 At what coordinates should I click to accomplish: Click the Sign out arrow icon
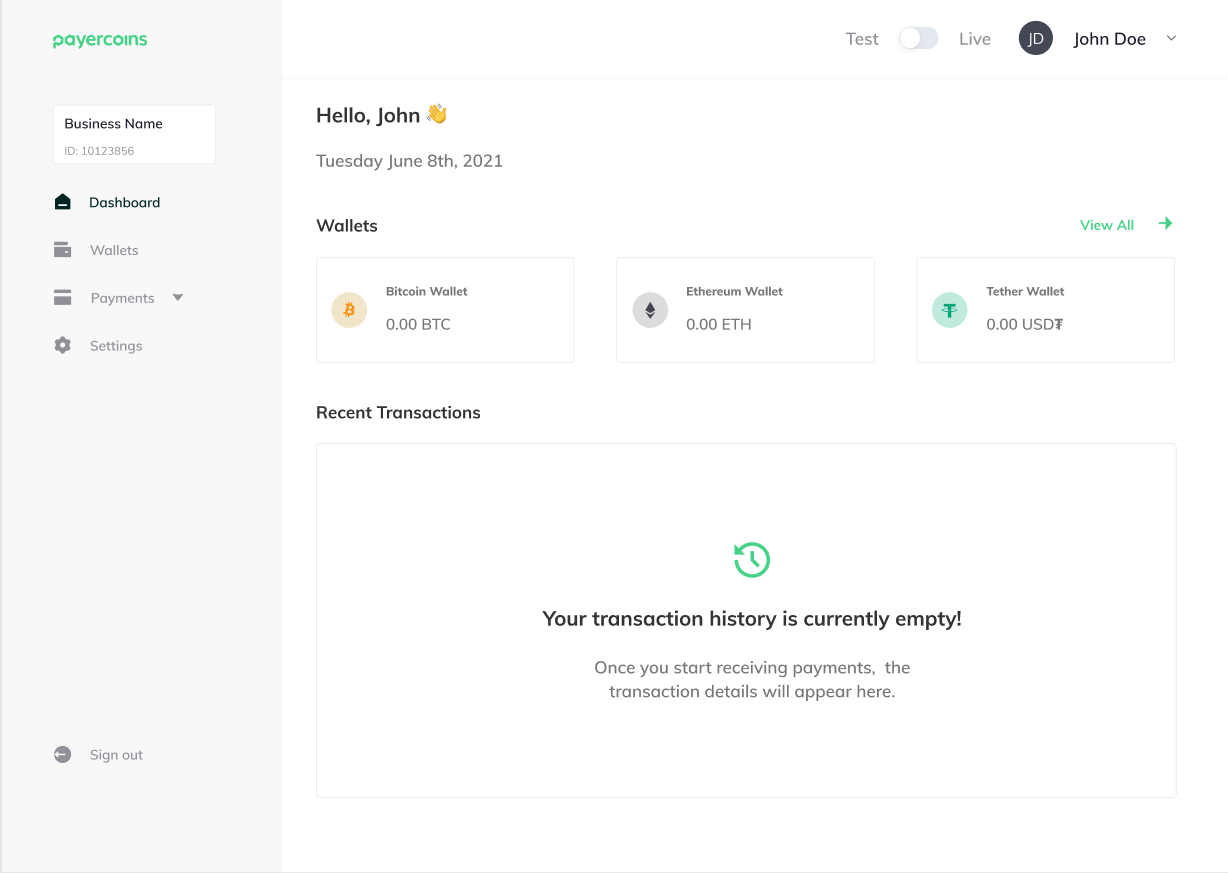click(62, 754)
